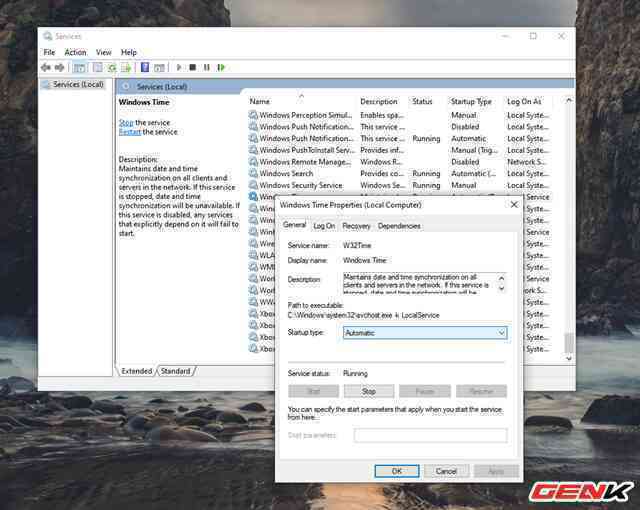This screenshot has height=510, width=640.
Task: Click Network S... log on value
Action: click(526, 162)
